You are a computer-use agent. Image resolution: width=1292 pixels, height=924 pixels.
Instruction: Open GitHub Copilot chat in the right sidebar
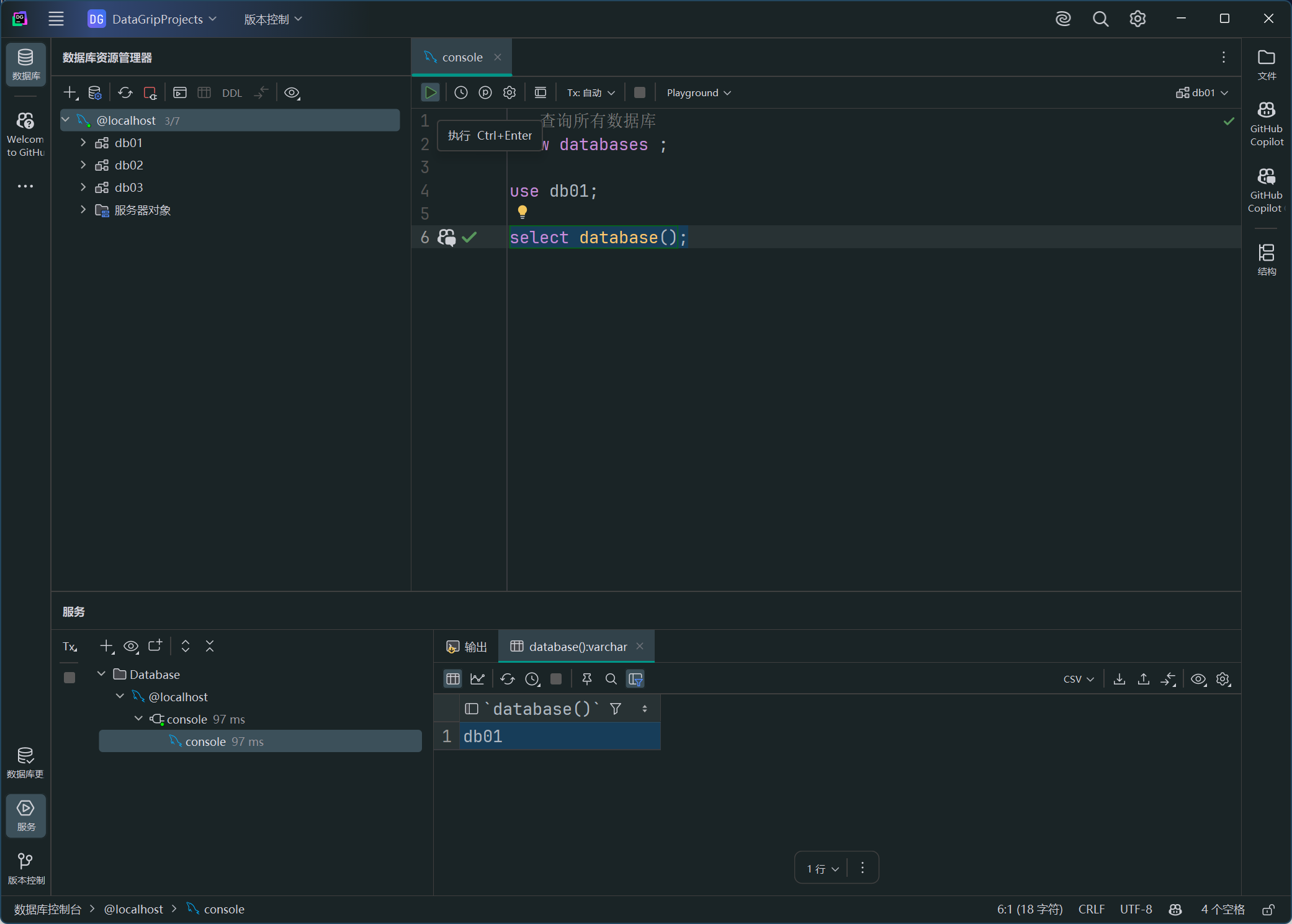(1266, 191)
